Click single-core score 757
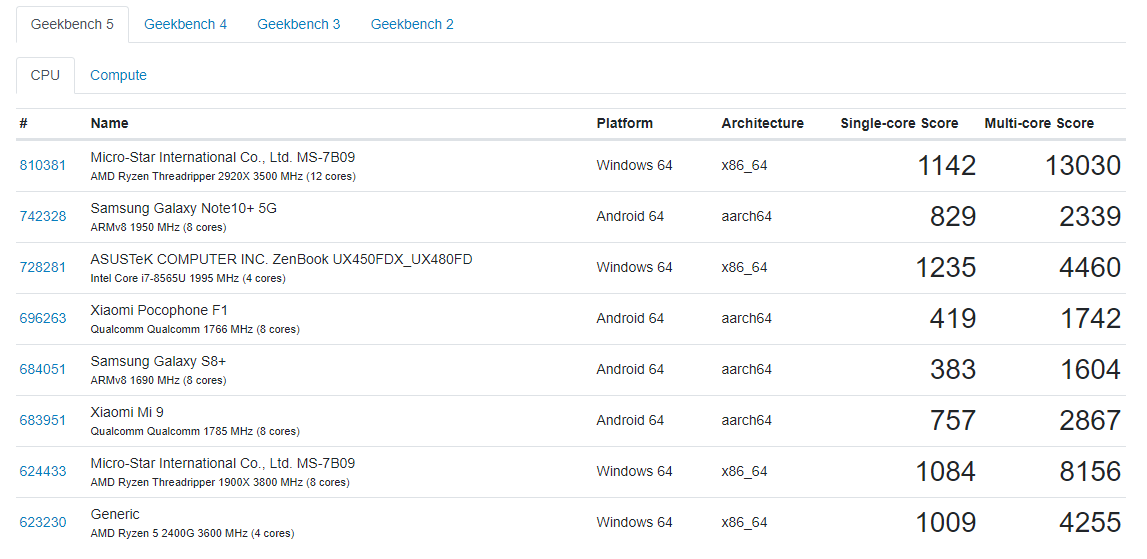The height and width of the screenshot is (559, 1147). tap(953, 421)
